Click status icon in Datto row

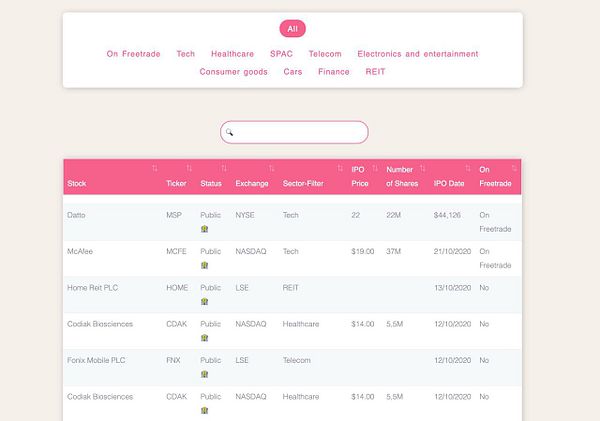click(204, 229)
